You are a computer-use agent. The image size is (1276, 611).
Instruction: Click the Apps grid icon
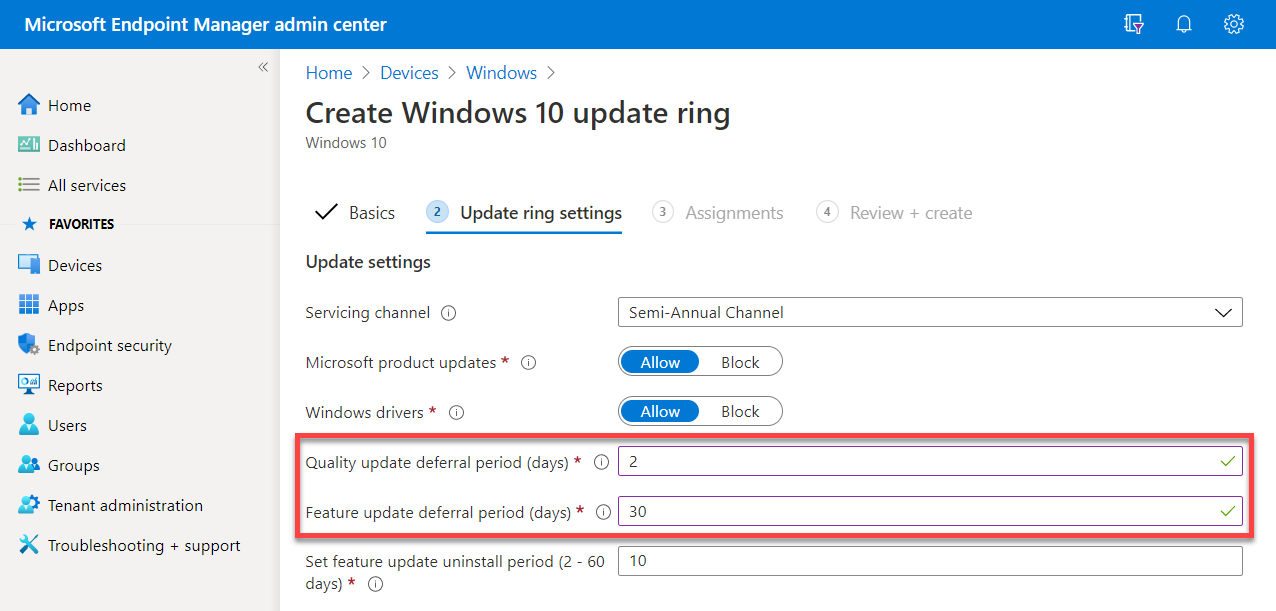[29, 305]
